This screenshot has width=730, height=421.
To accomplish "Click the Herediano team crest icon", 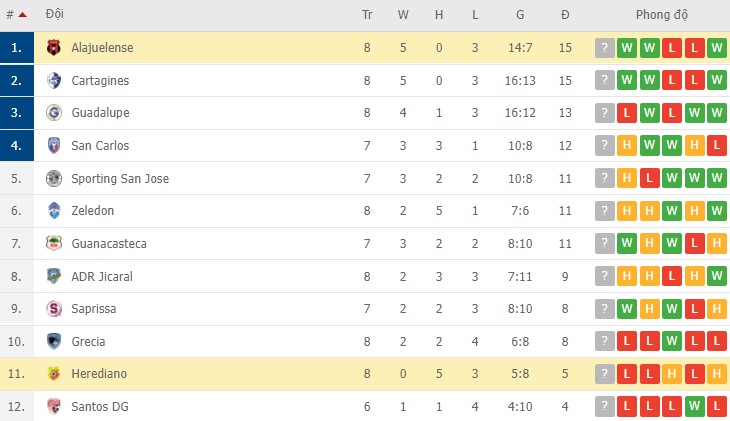I will (x=54, y=374).
